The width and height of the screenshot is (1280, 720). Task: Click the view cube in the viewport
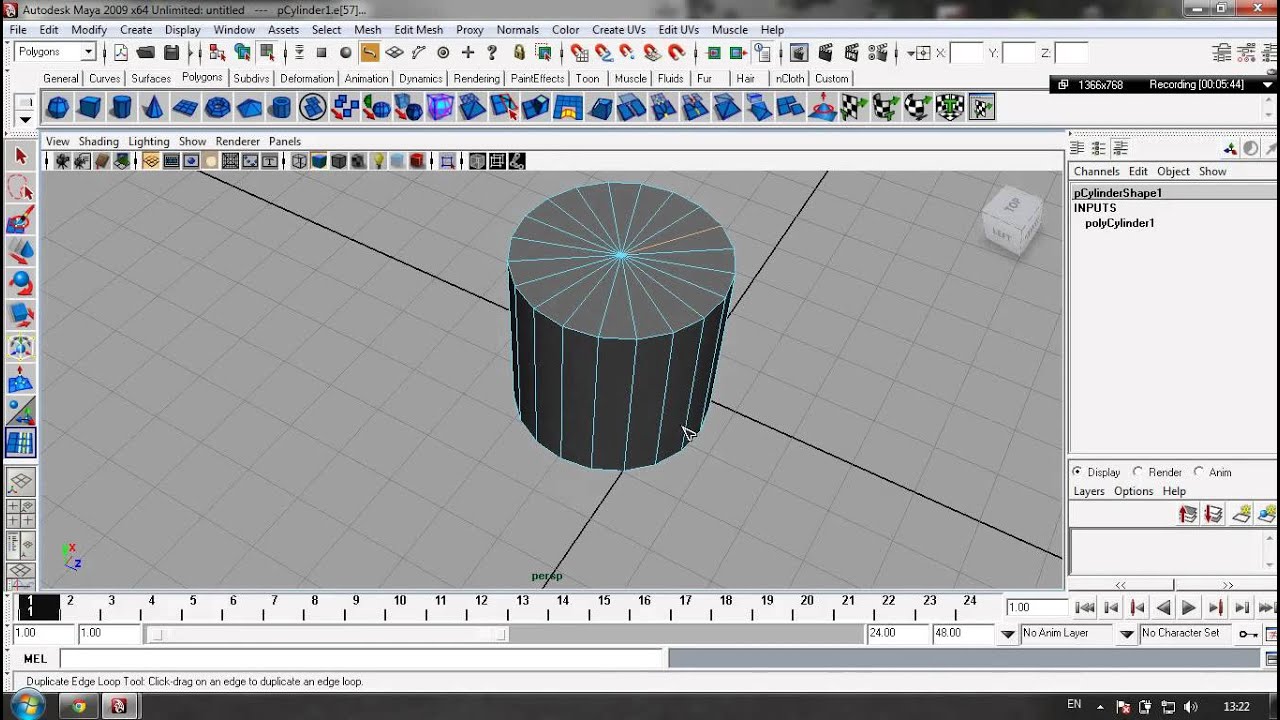(x=1012, y=219)
